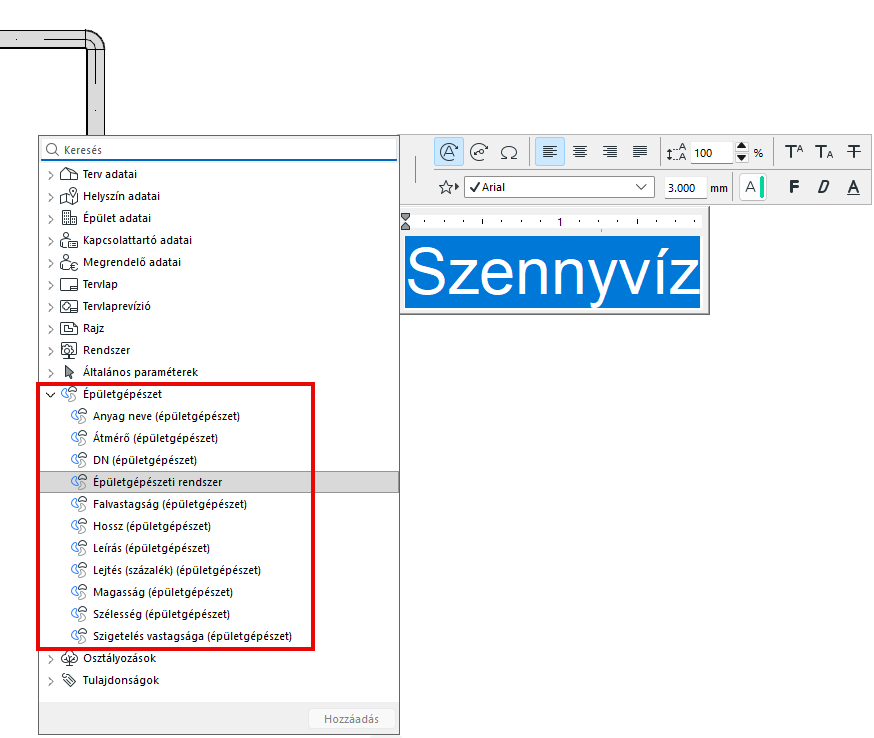Toggle subscript formatting
Screen dimensions: 874x738
824,152
